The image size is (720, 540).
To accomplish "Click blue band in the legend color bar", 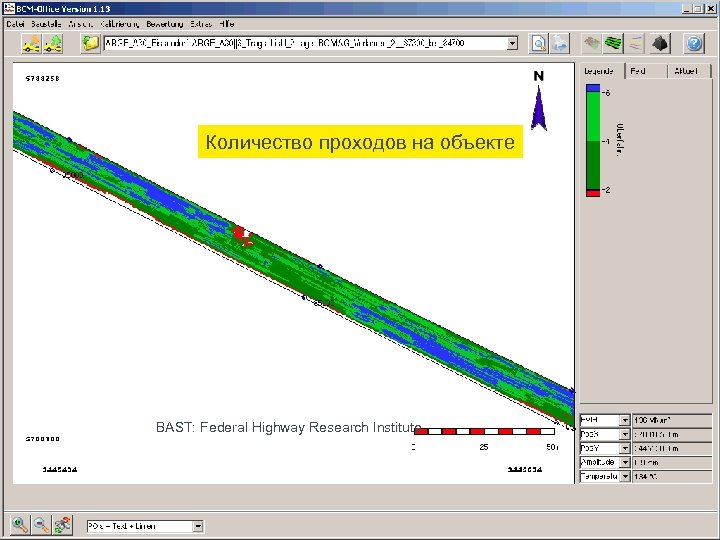I will [x=593, y=87].
